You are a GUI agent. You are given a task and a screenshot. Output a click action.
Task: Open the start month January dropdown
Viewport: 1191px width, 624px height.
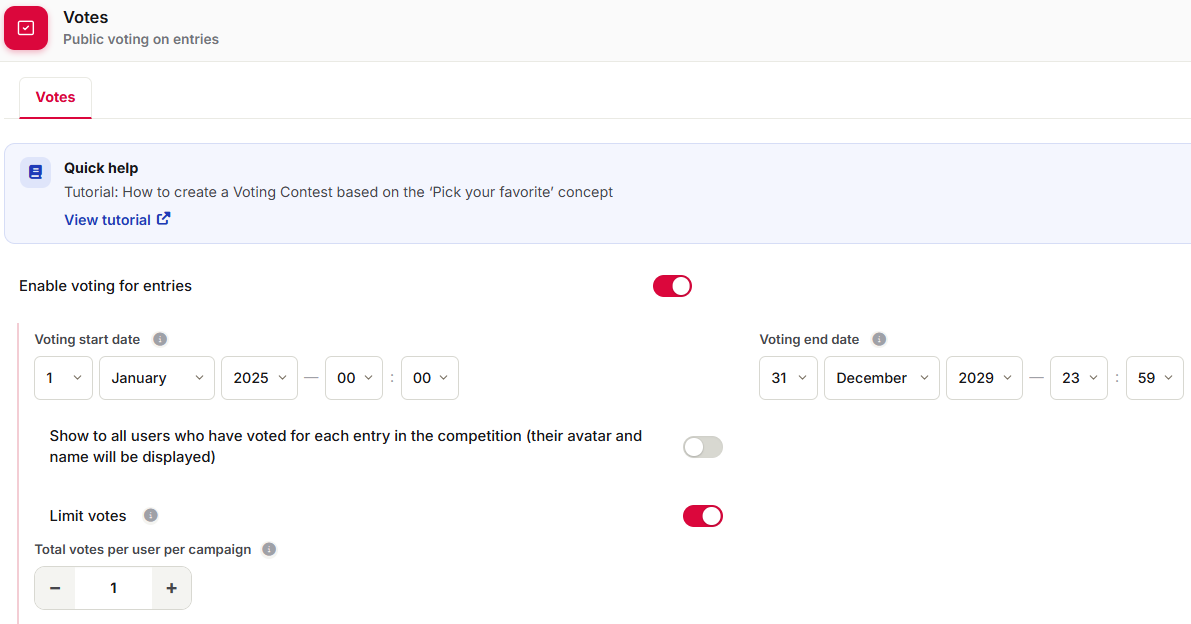pos(156,378)
